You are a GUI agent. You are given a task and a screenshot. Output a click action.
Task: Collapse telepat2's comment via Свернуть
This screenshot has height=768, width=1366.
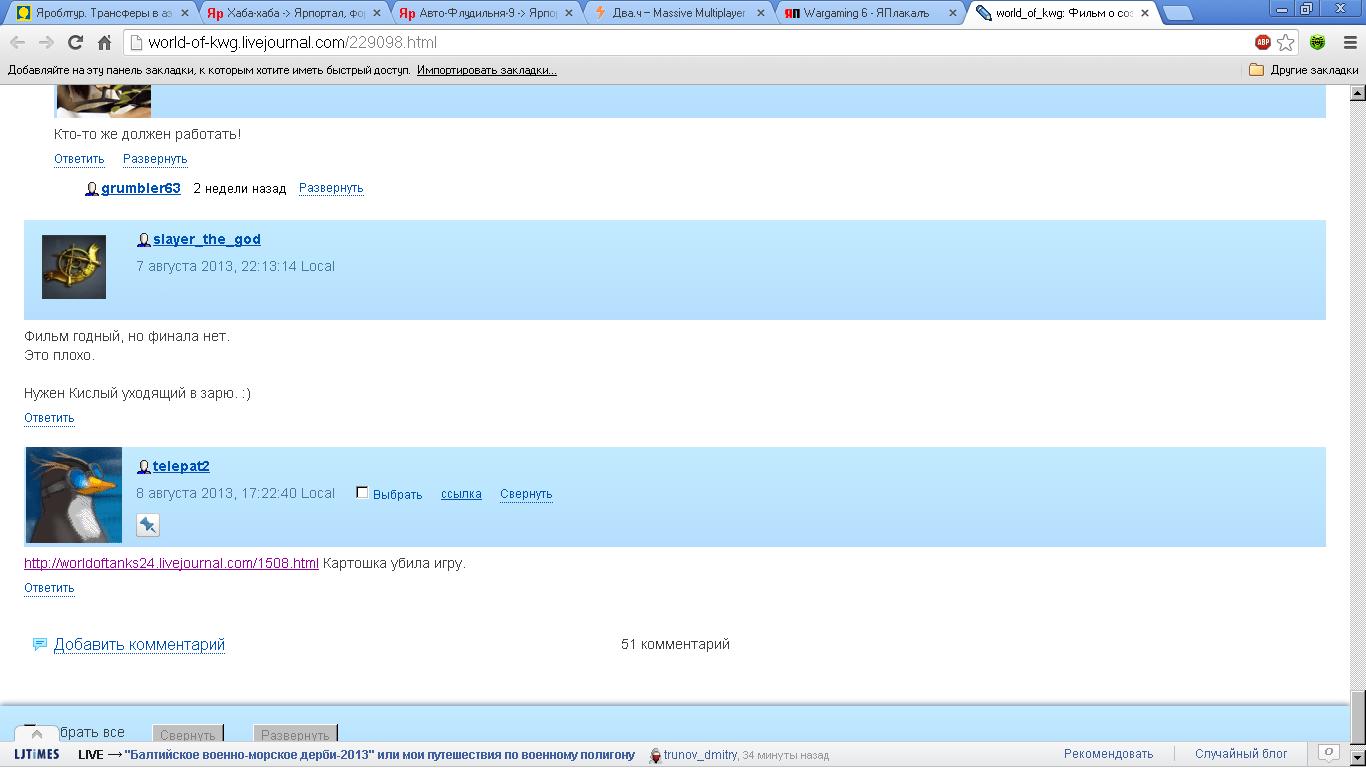pyautogui.click(x=526, y=494)
